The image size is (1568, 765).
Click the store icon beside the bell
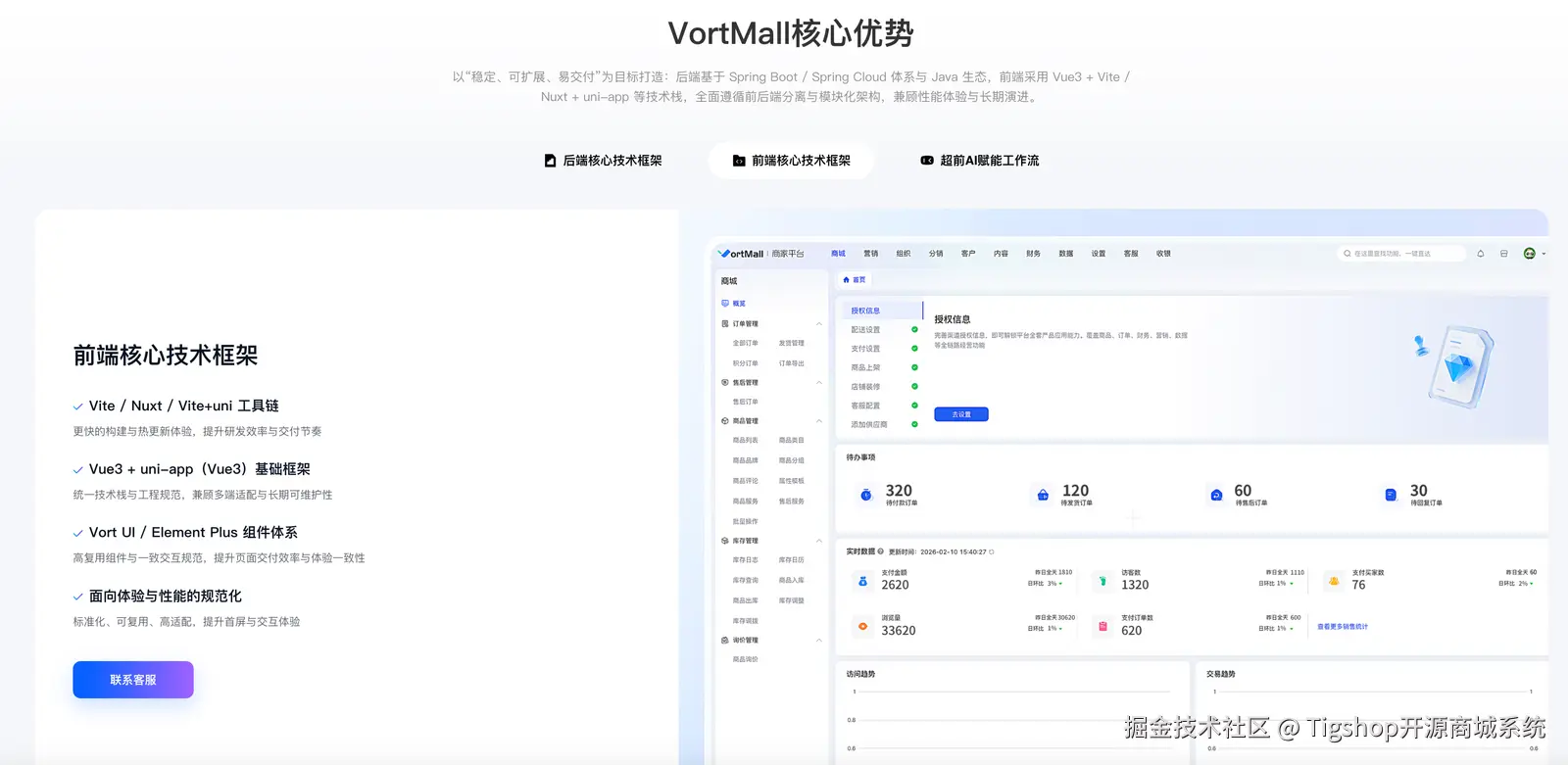(x=1503, y=254)
